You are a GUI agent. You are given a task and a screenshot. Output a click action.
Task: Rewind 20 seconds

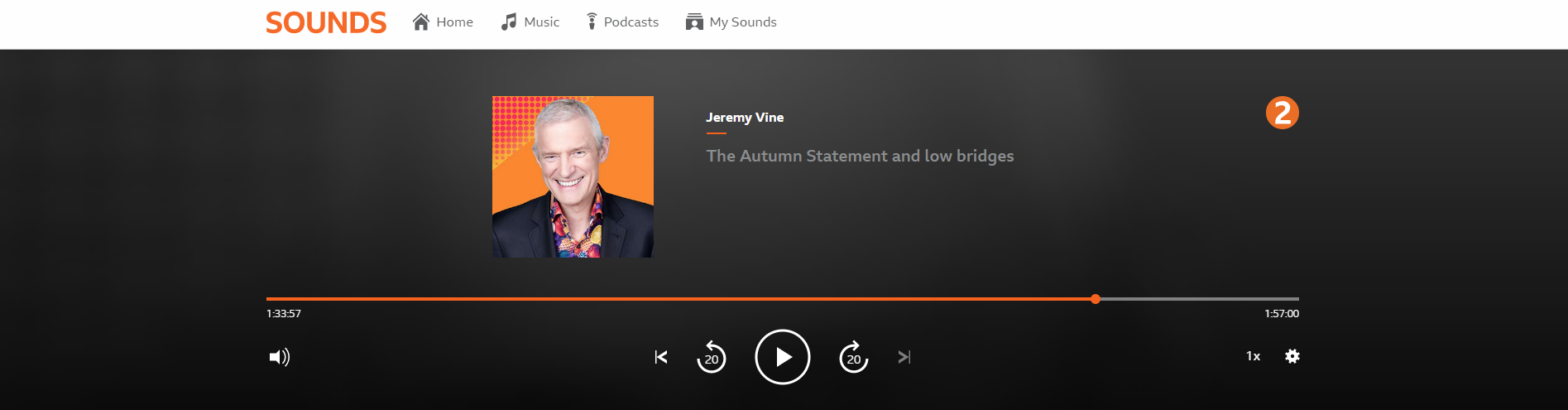click(712, 357)
